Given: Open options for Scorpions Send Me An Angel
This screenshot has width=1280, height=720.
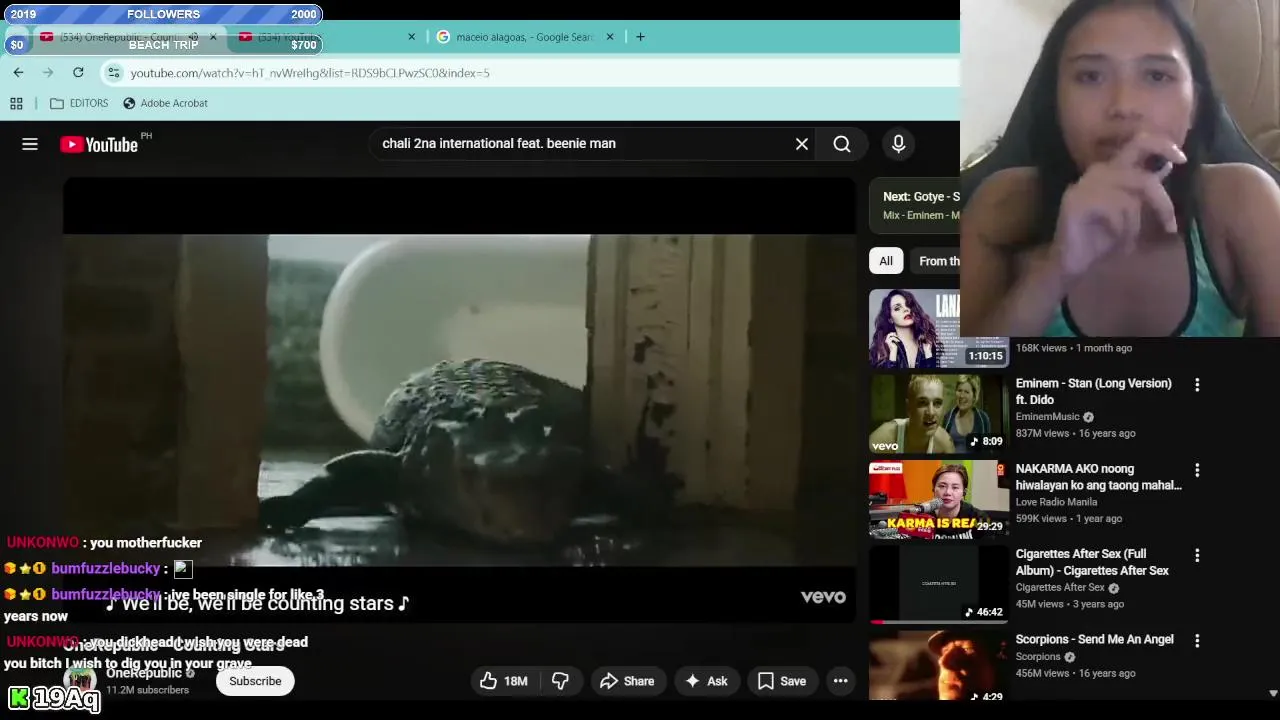Looking at the screenshot, I should coord(1197,640).
